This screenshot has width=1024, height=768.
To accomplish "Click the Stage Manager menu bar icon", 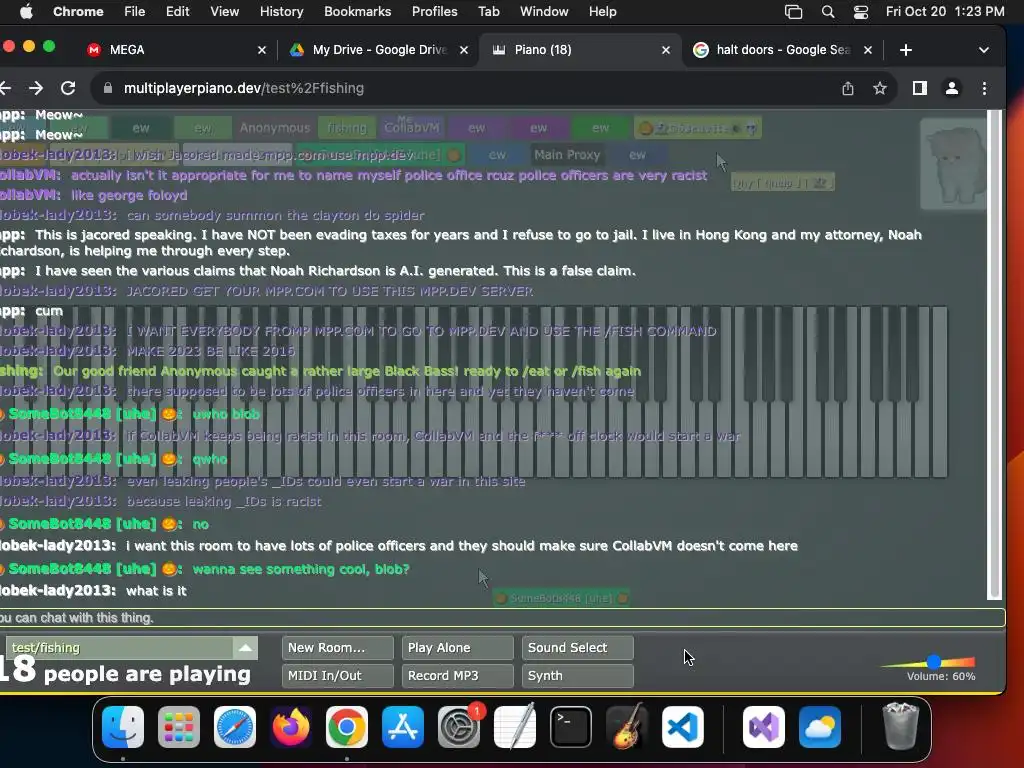I will [793, 12].
